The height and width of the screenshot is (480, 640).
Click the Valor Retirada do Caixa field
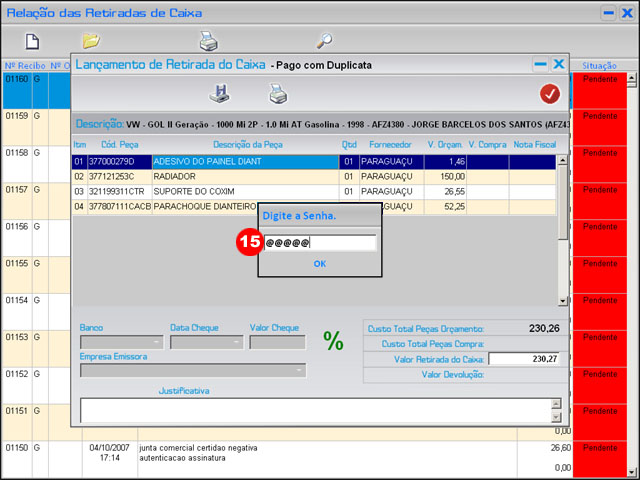pyautogui.click(x=524, y=359)
